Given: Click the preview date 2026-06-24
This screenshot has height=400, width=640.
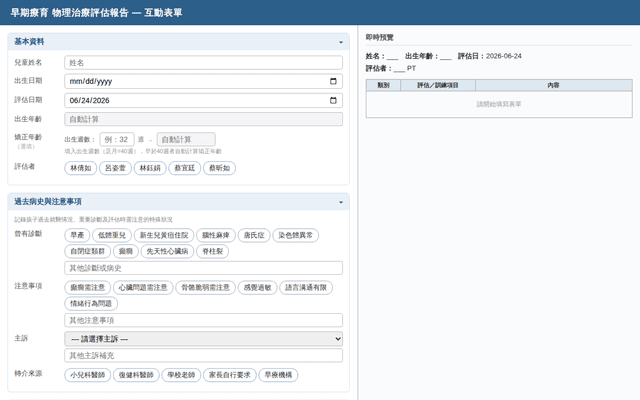Looking at the screenshot, I should [504, 56].
